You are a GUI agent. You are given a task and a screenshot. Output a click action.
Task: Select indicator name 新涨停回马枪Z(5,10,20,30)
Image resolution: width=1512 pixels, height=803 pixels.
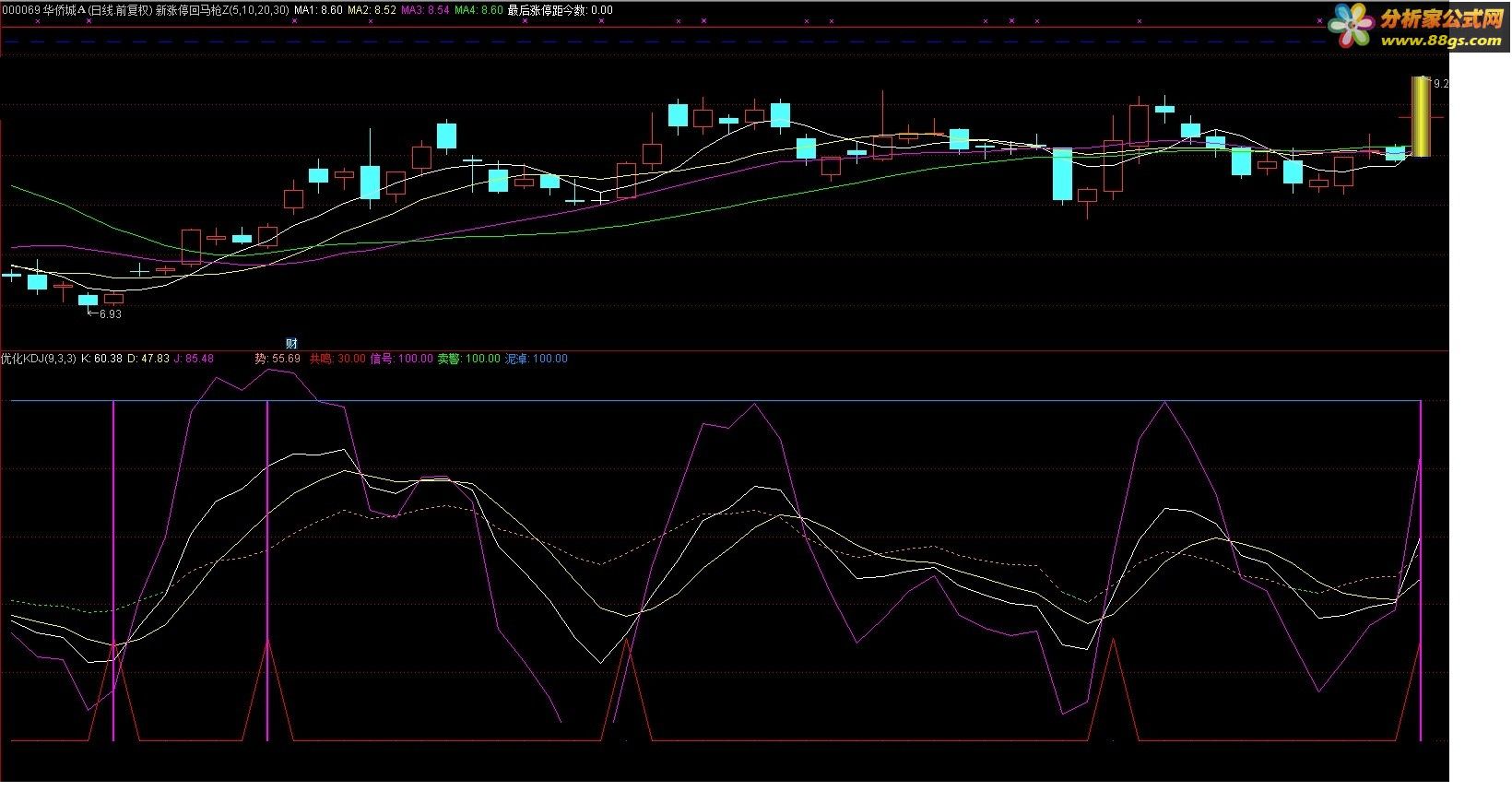point(220,10)
